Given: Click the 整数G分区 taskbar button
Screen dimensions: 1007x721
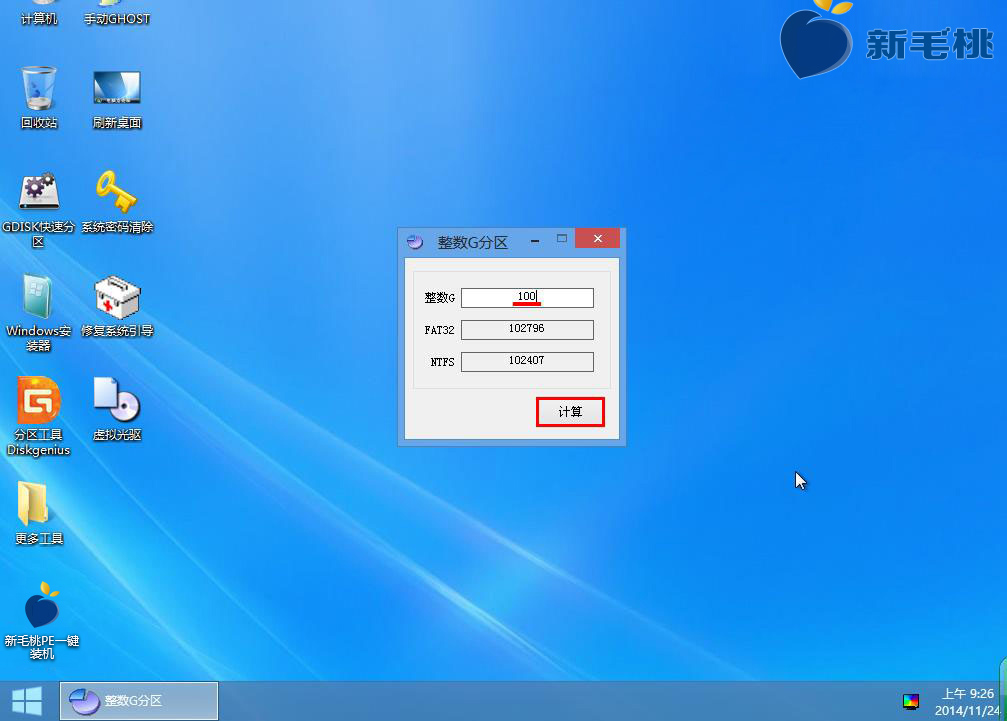Looking at the screenshot, I should pos(139,700).
